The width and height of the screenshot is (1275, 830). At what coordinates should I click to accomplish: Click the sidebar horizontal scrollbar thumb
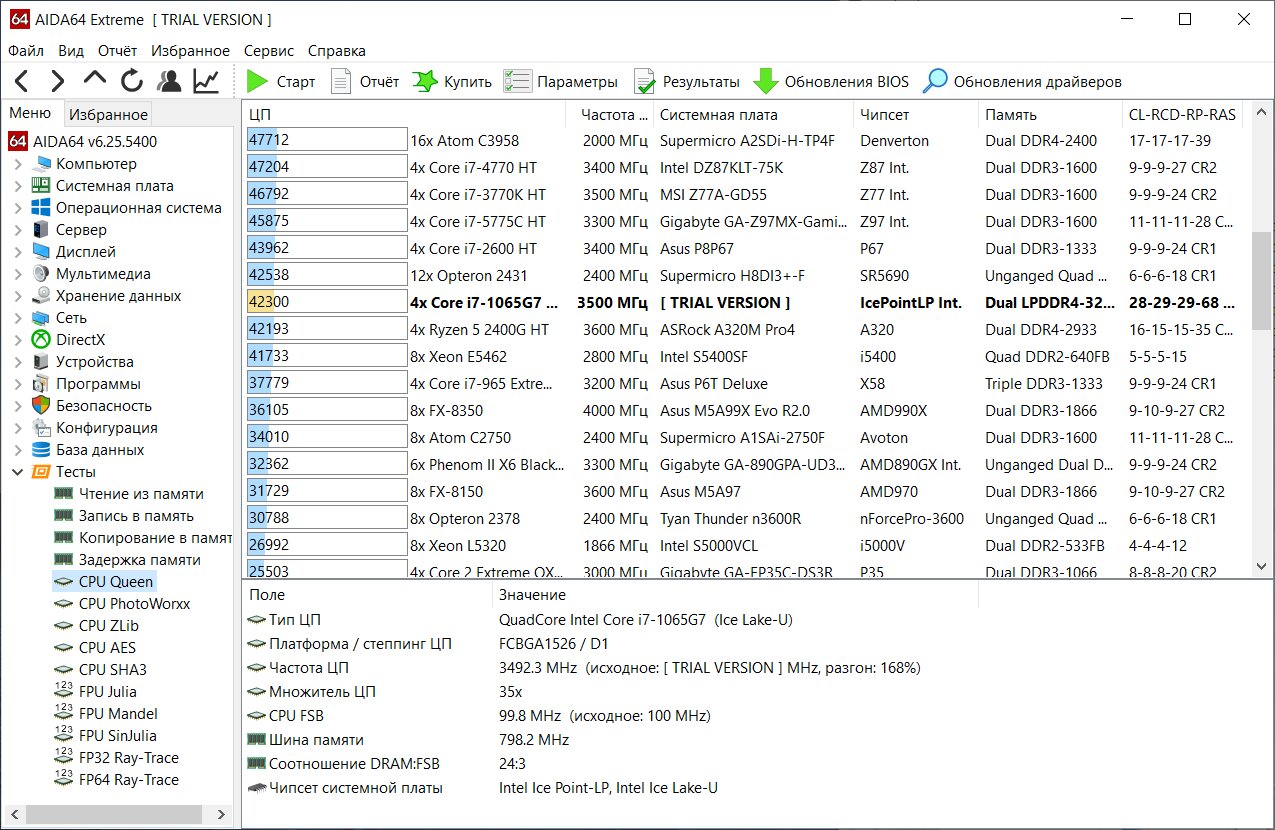[112, 815]
